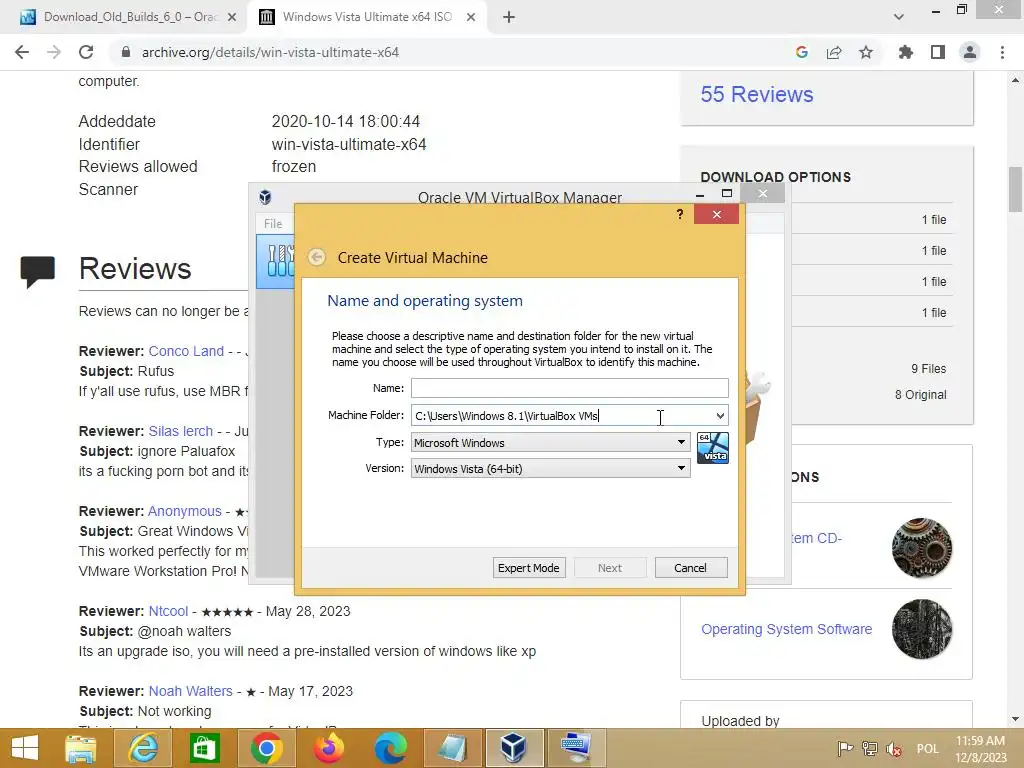The image size is (1024, 768).
Task: Open Operating System Software link
Action: click(x=786, y=630)
